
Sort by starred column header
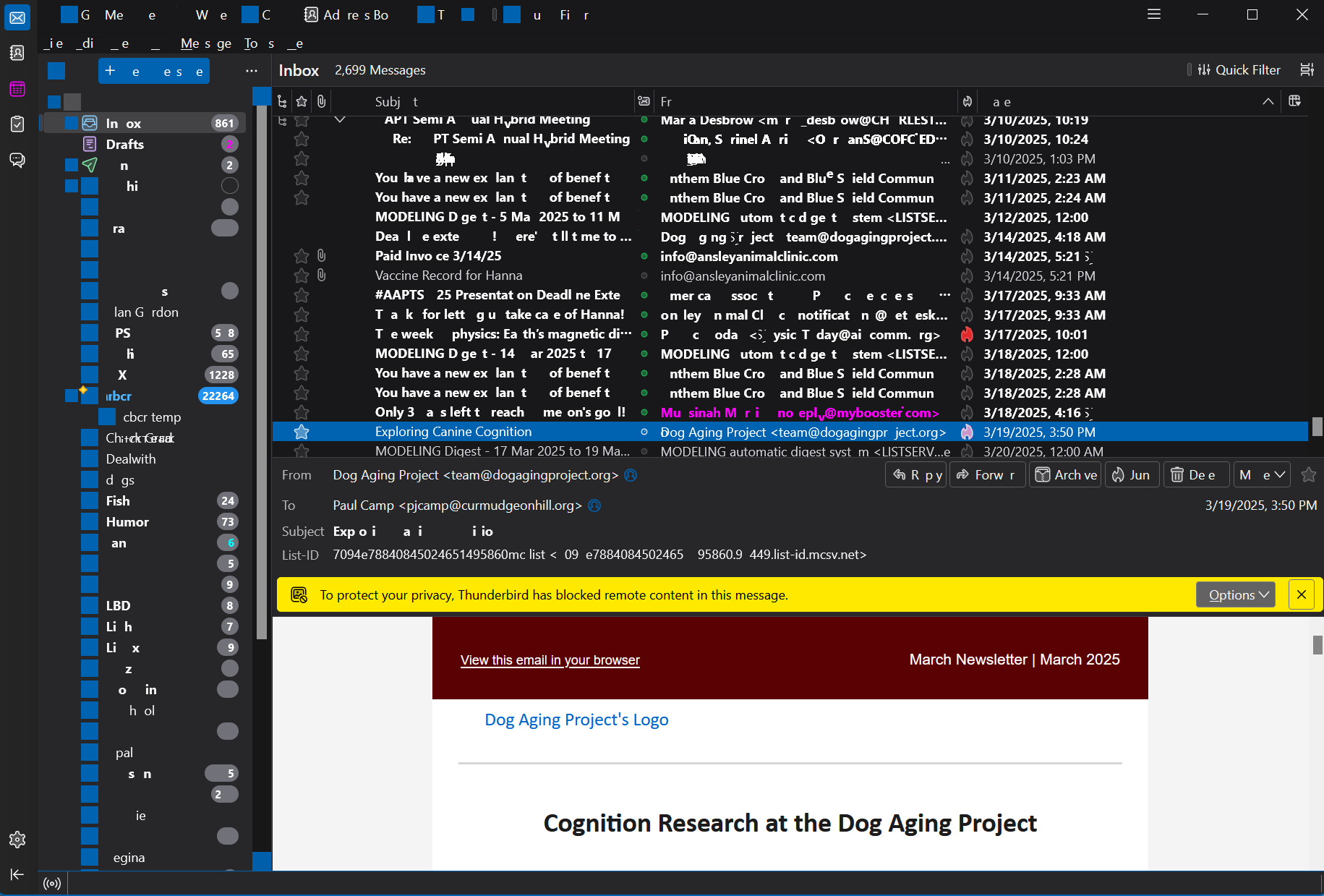(302, 102)
